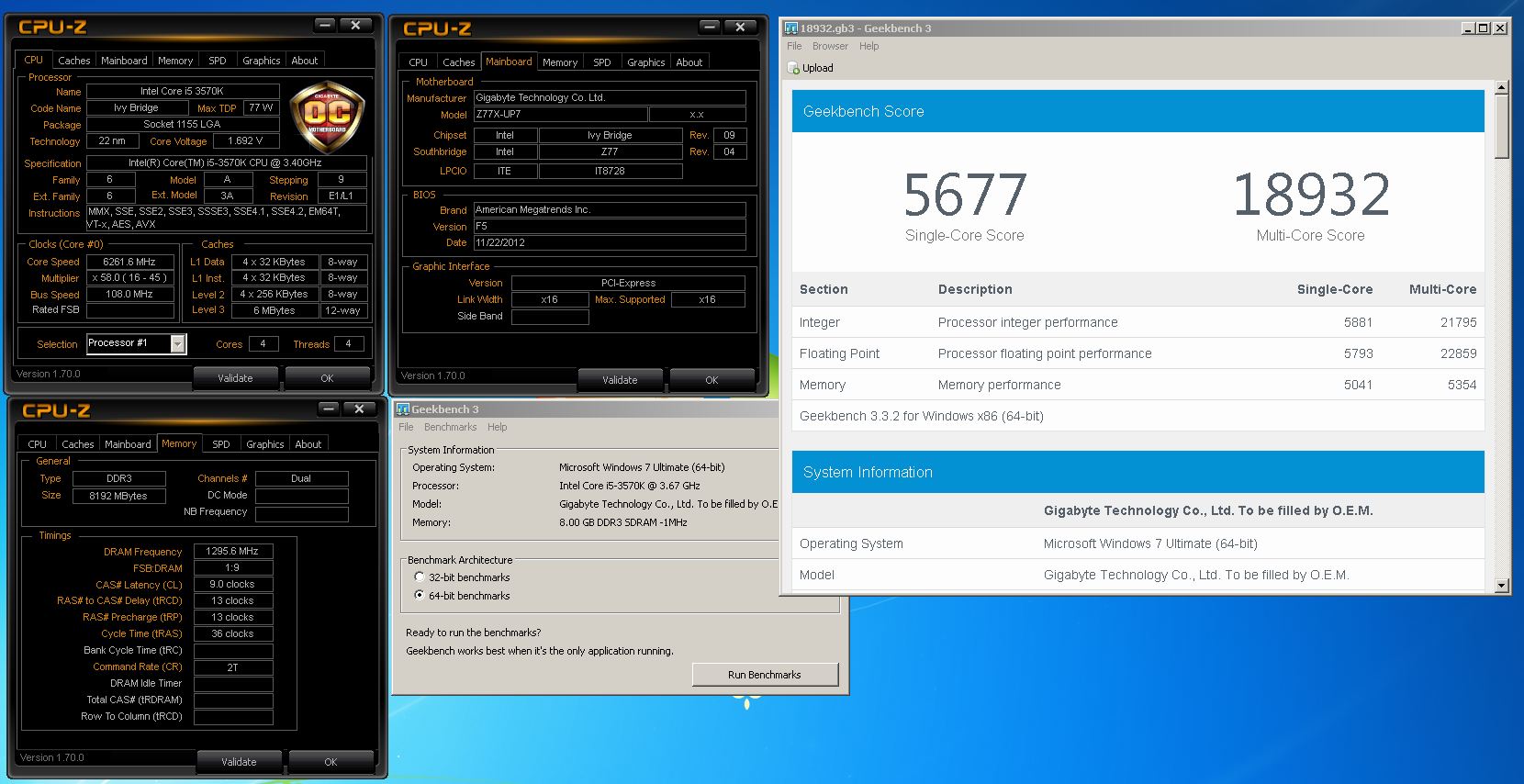Select the 64-bit benchmarks radio button
This screenshot has height=784, width=1524.
click(x=420, y=596)
